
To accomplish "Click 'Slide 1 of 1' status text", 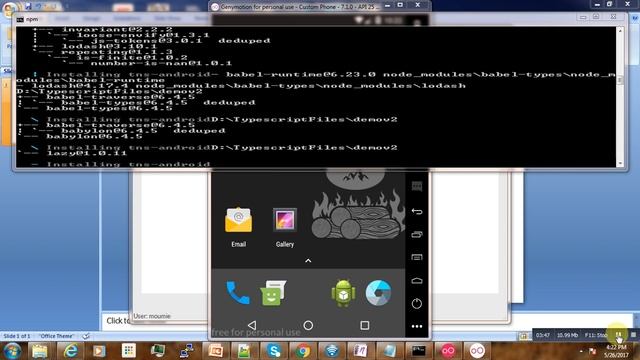I will coord(17,336).
